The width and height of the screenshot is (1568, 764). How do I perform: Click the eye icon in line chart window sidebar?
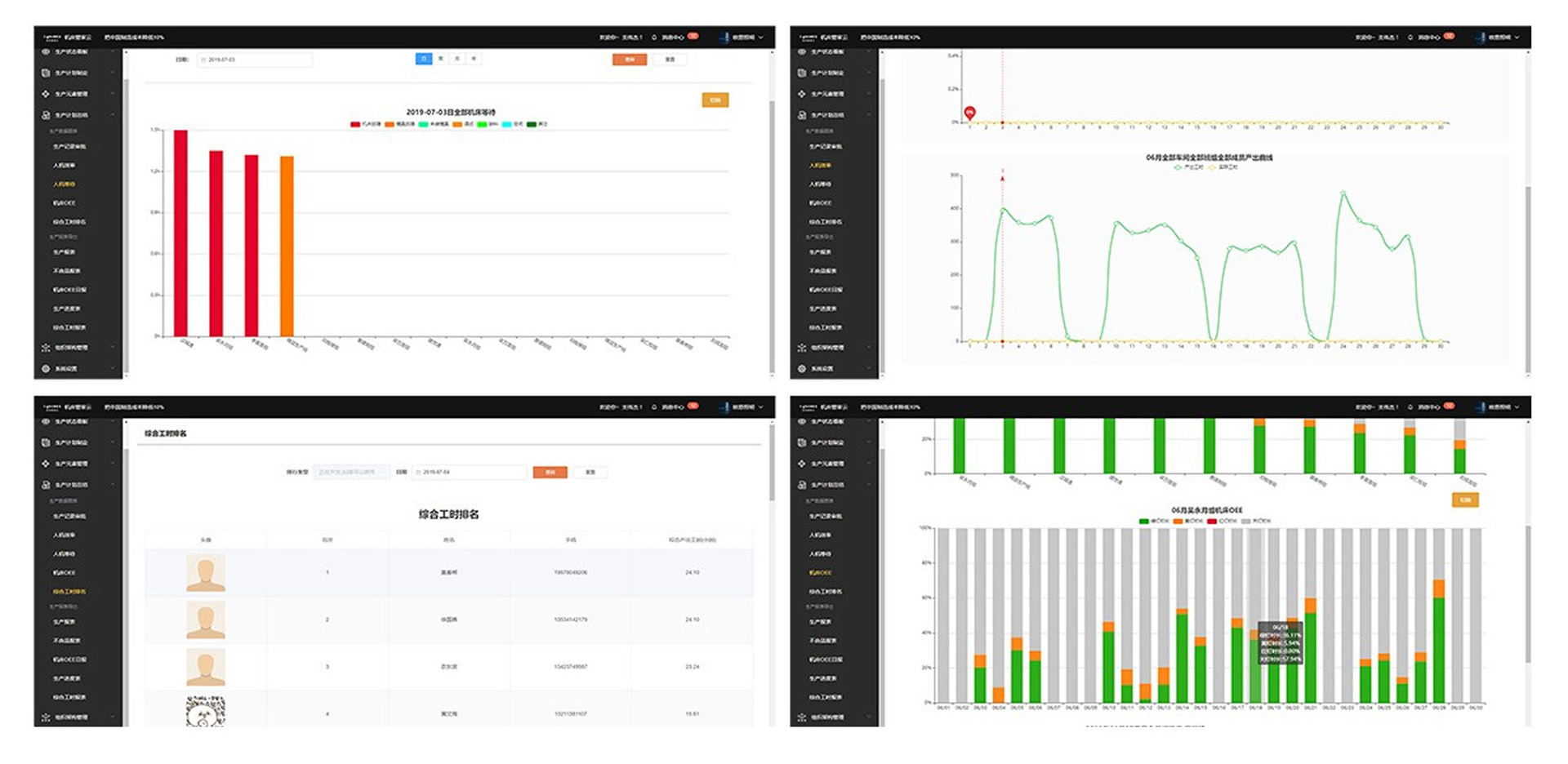(802, 52)
